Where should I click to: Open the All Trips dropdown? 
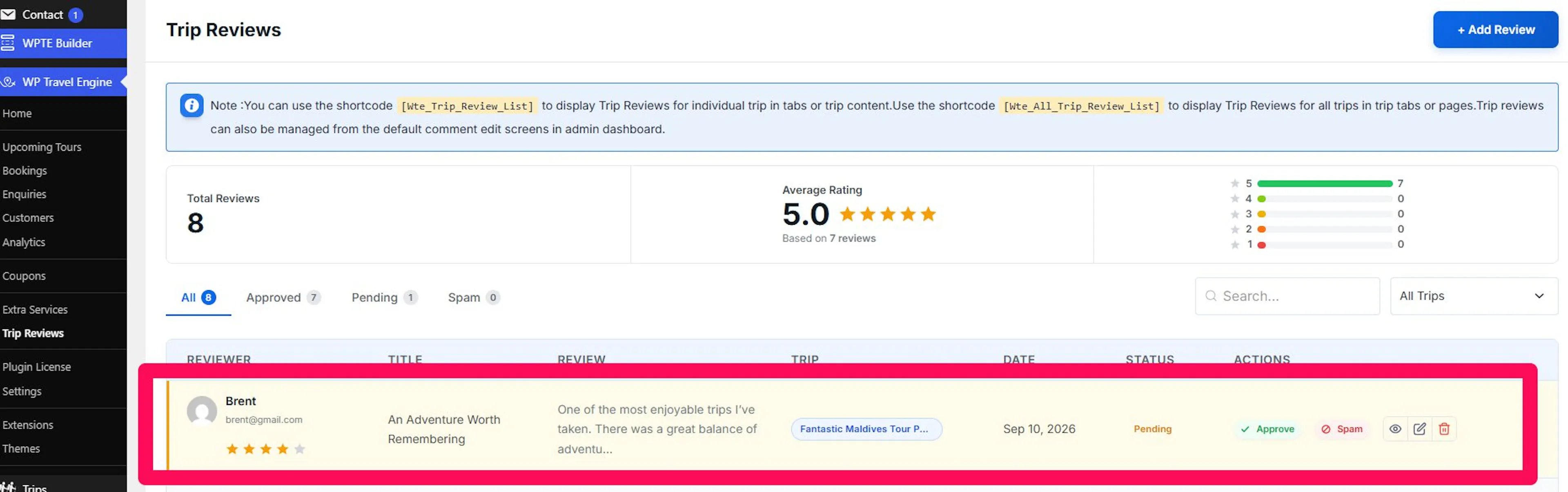pyautogui.click(x=1474, y=296)
